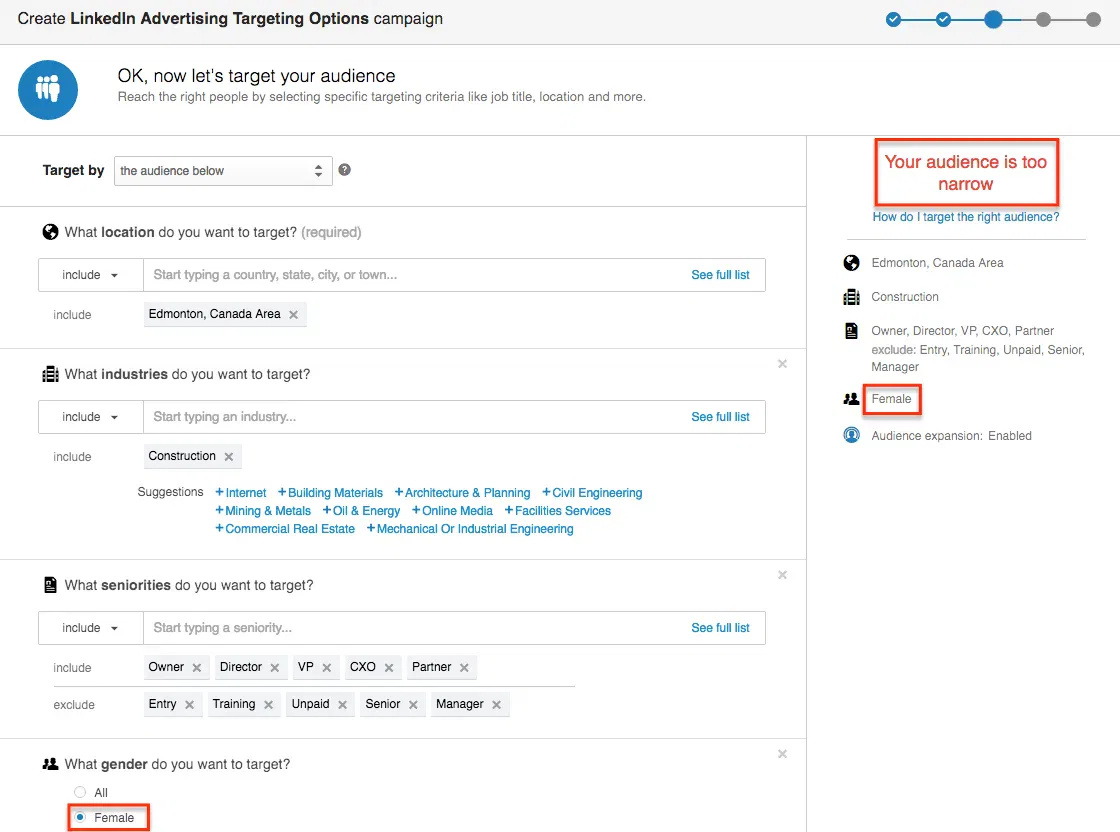The height and width of the screenshot is (832, 1120).
Task: Click the How do I target the right audience link
Action: click(965, 217)
